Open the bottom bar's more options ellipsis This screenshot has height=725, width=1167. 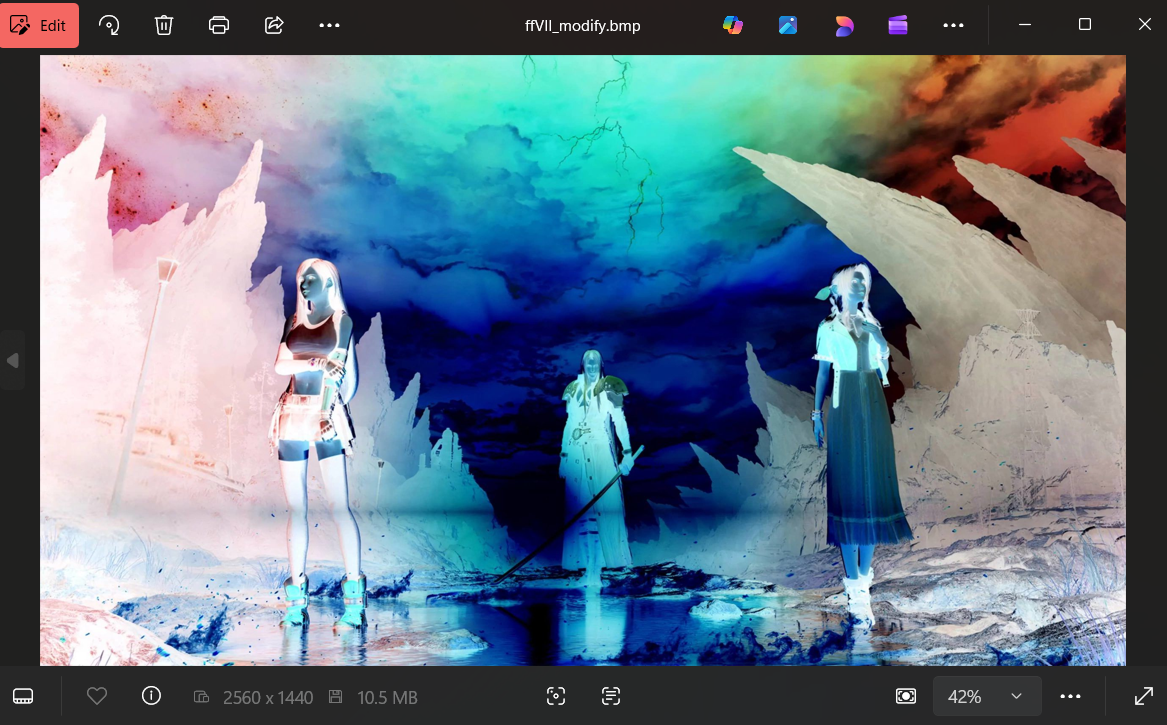[1070, 696]
